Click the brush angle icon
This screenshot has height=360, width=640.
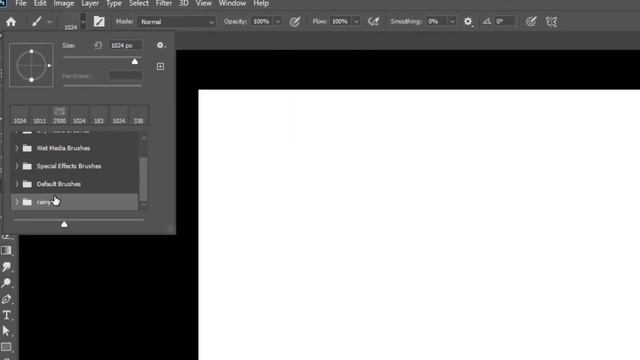tap(487, 21)
